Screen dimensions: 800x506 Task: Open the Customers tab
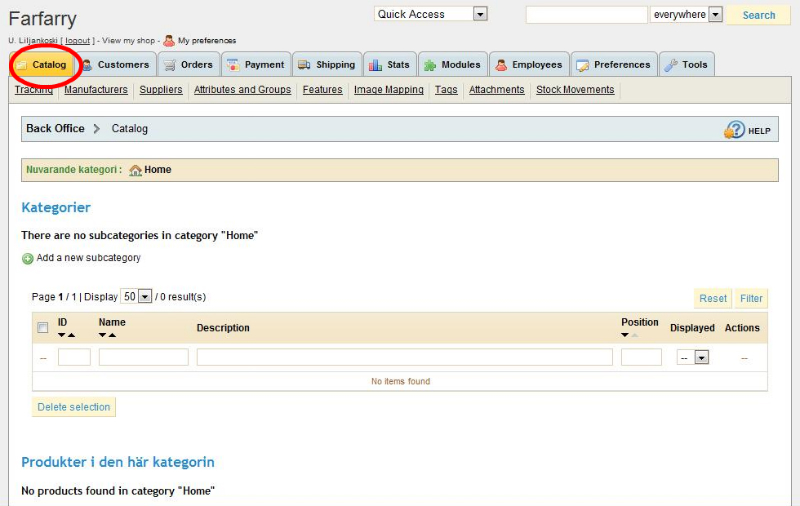coord(117,65)
